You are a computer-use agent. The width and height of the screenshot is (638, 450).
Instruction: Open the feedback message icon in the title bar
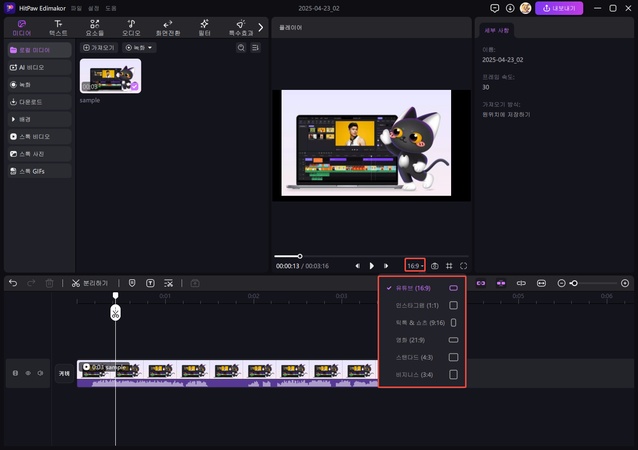click(x=494, y=8)
